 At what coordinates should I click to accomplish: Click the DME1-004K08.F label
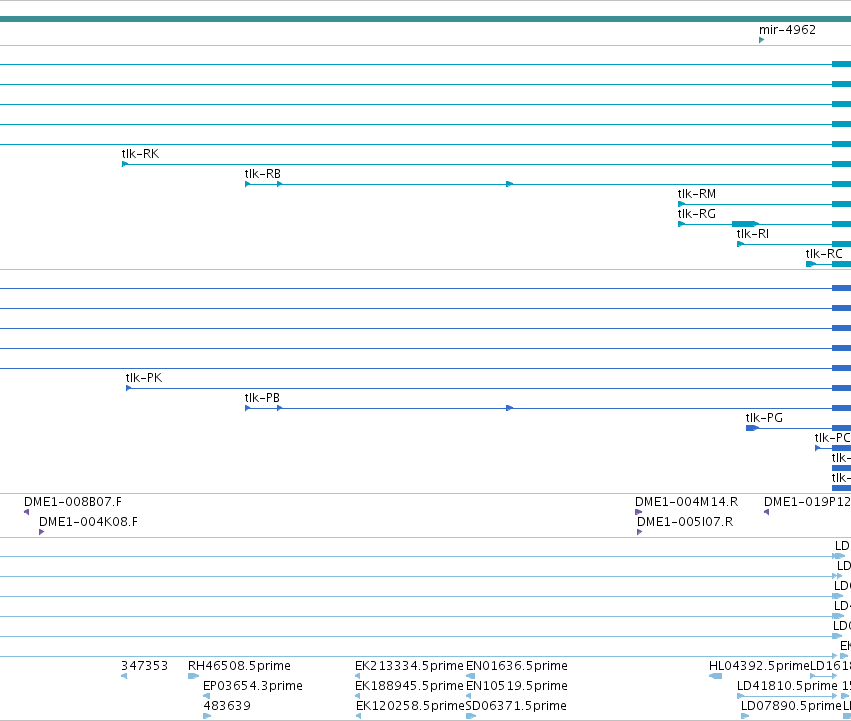click(x=88, y=522)
